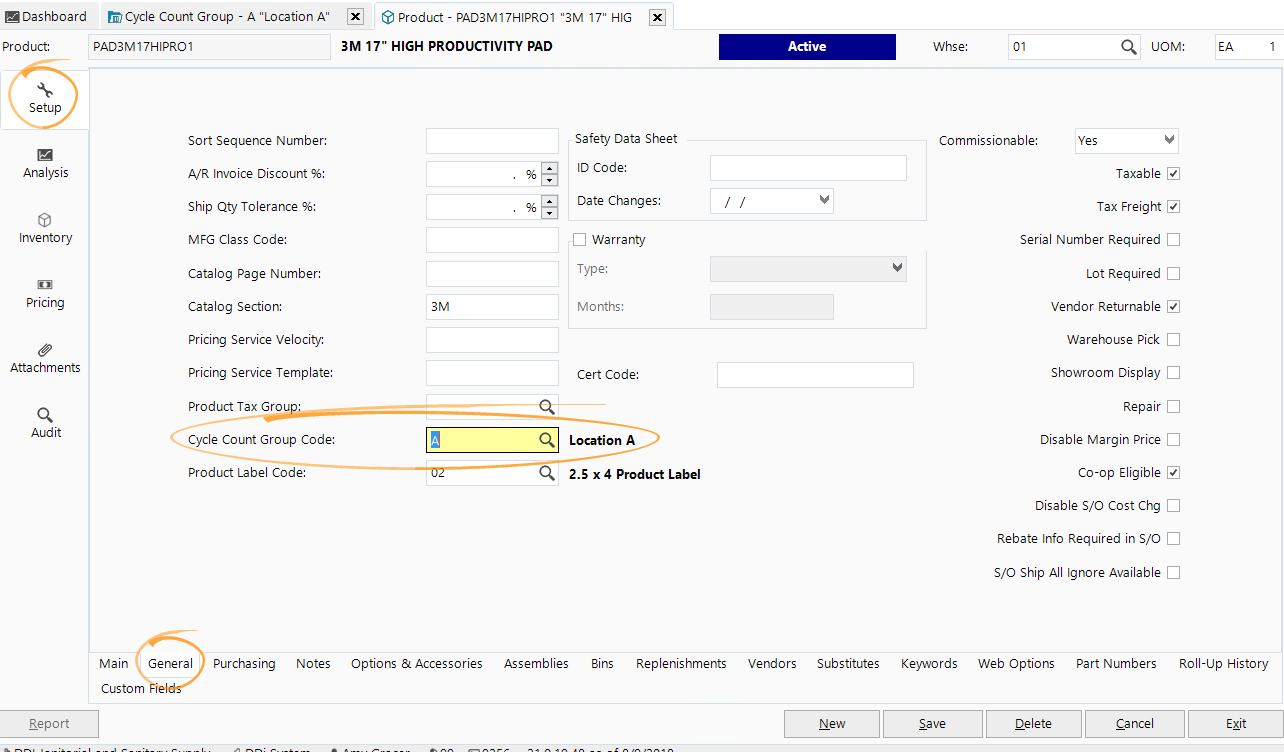
Task: Go to the Pricing section
Action: point(44,293)
